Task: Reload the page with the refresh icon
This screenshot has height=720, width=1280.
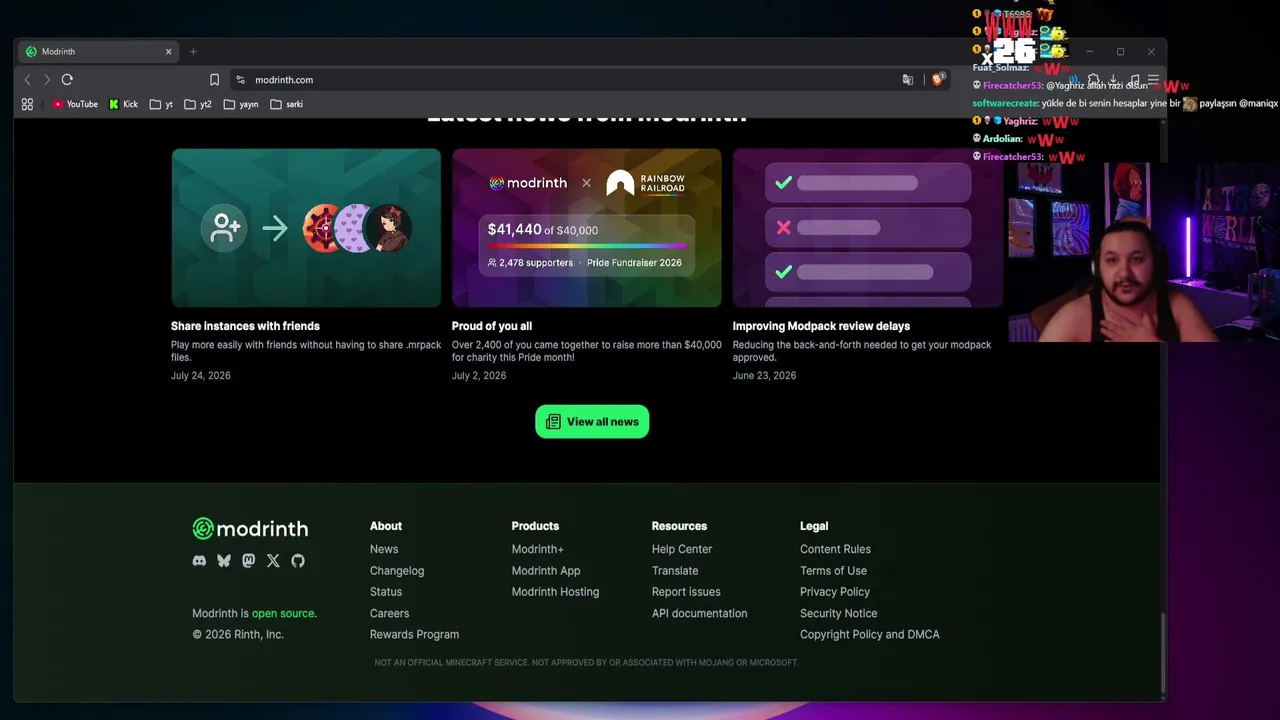Action: (67, 80)
